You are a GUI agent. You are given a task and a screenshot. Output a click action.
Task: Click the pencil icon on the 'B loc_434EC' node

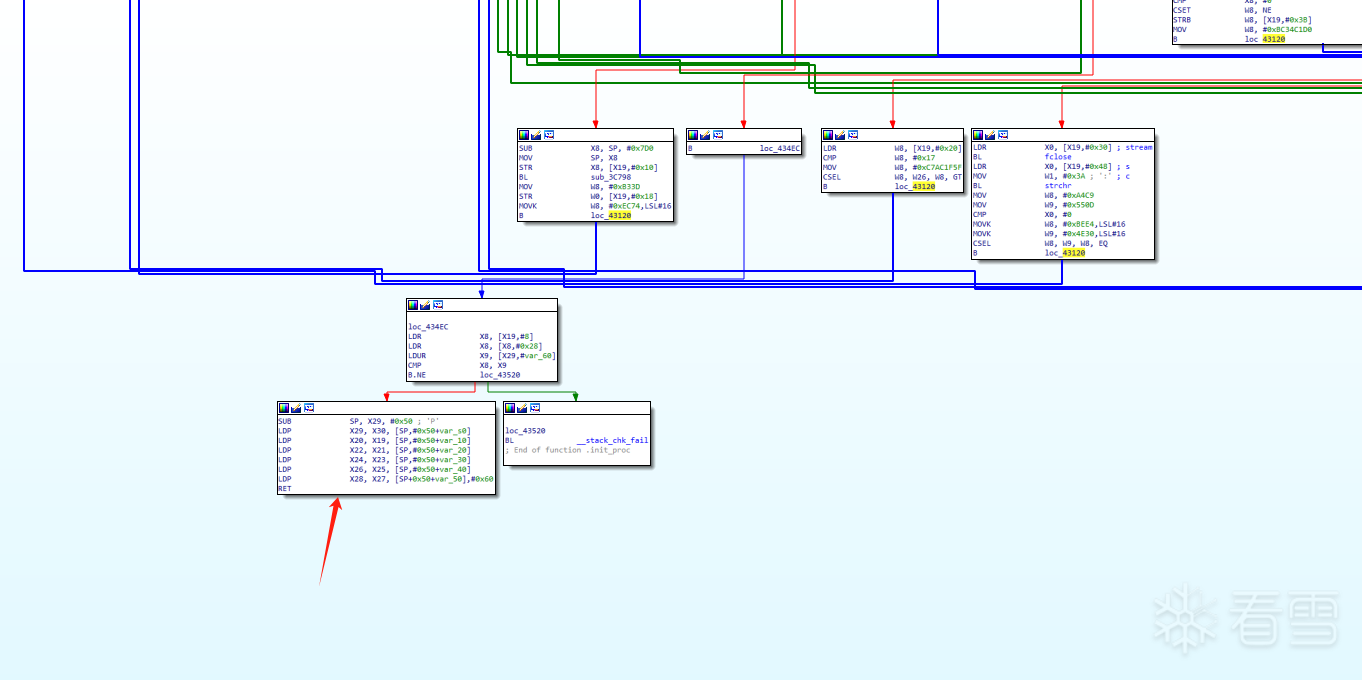(x=705, y=134)
